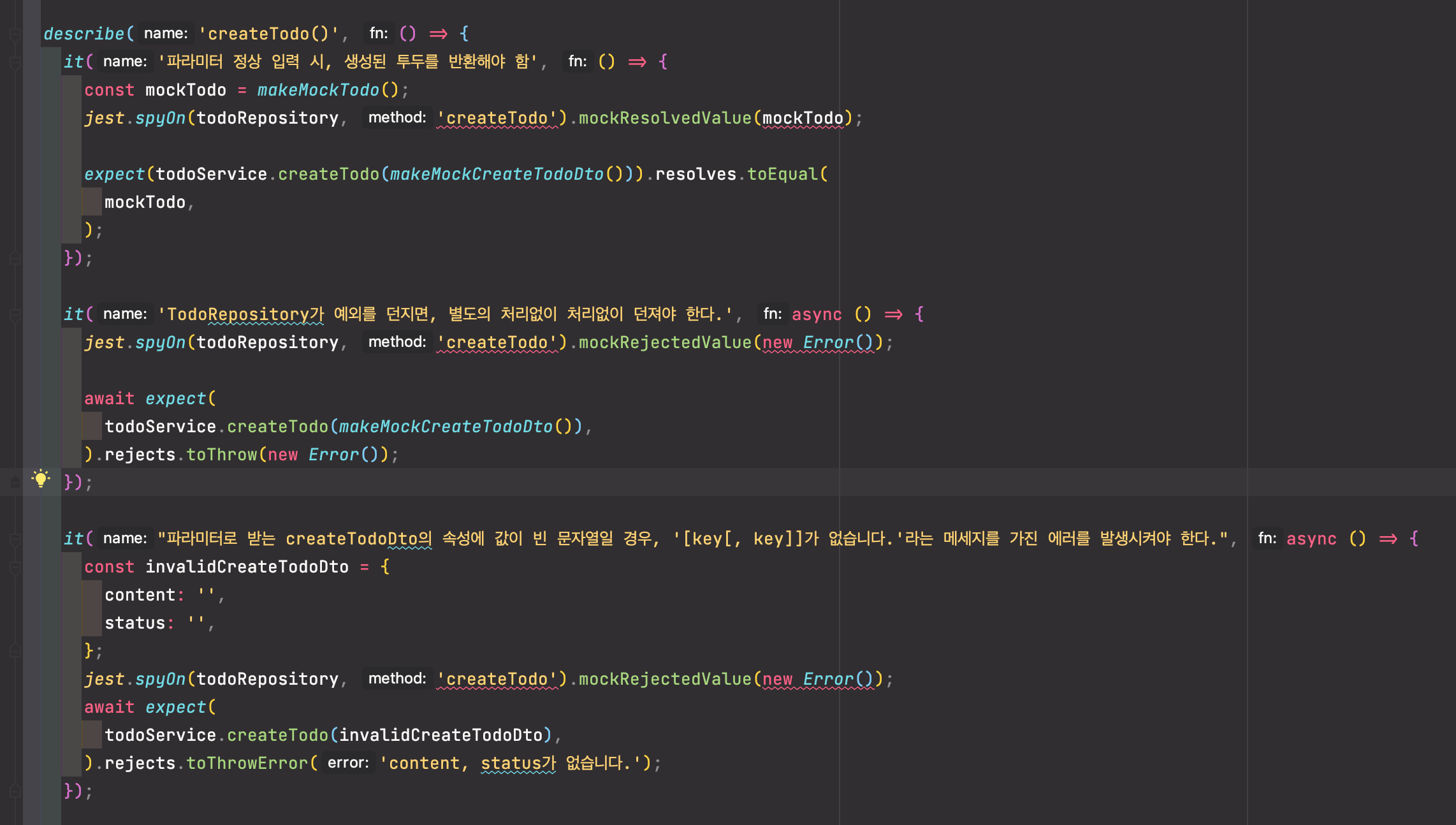1456x825 pixels.
Task: Click the toThrowError matcher
Action: point(247,763)
